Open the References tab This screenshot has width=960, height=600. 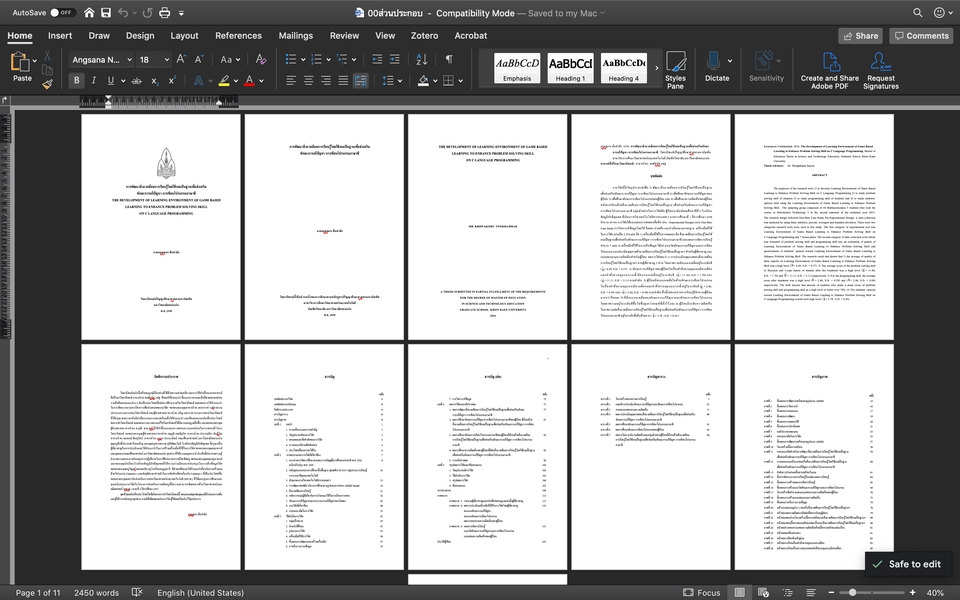[238, 36]
